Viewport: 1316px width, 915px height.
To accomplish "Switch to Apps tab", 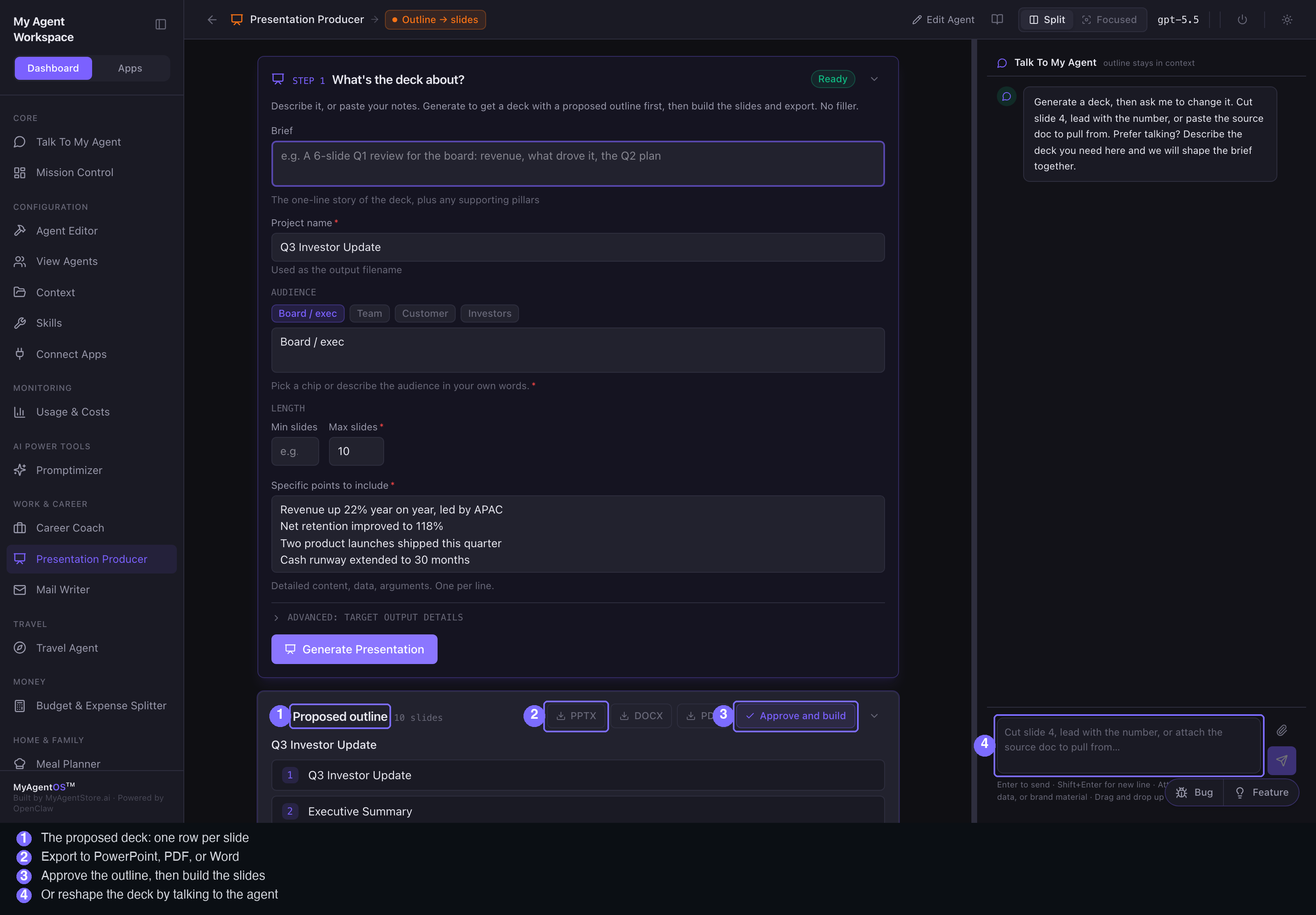I will point(130,68).
